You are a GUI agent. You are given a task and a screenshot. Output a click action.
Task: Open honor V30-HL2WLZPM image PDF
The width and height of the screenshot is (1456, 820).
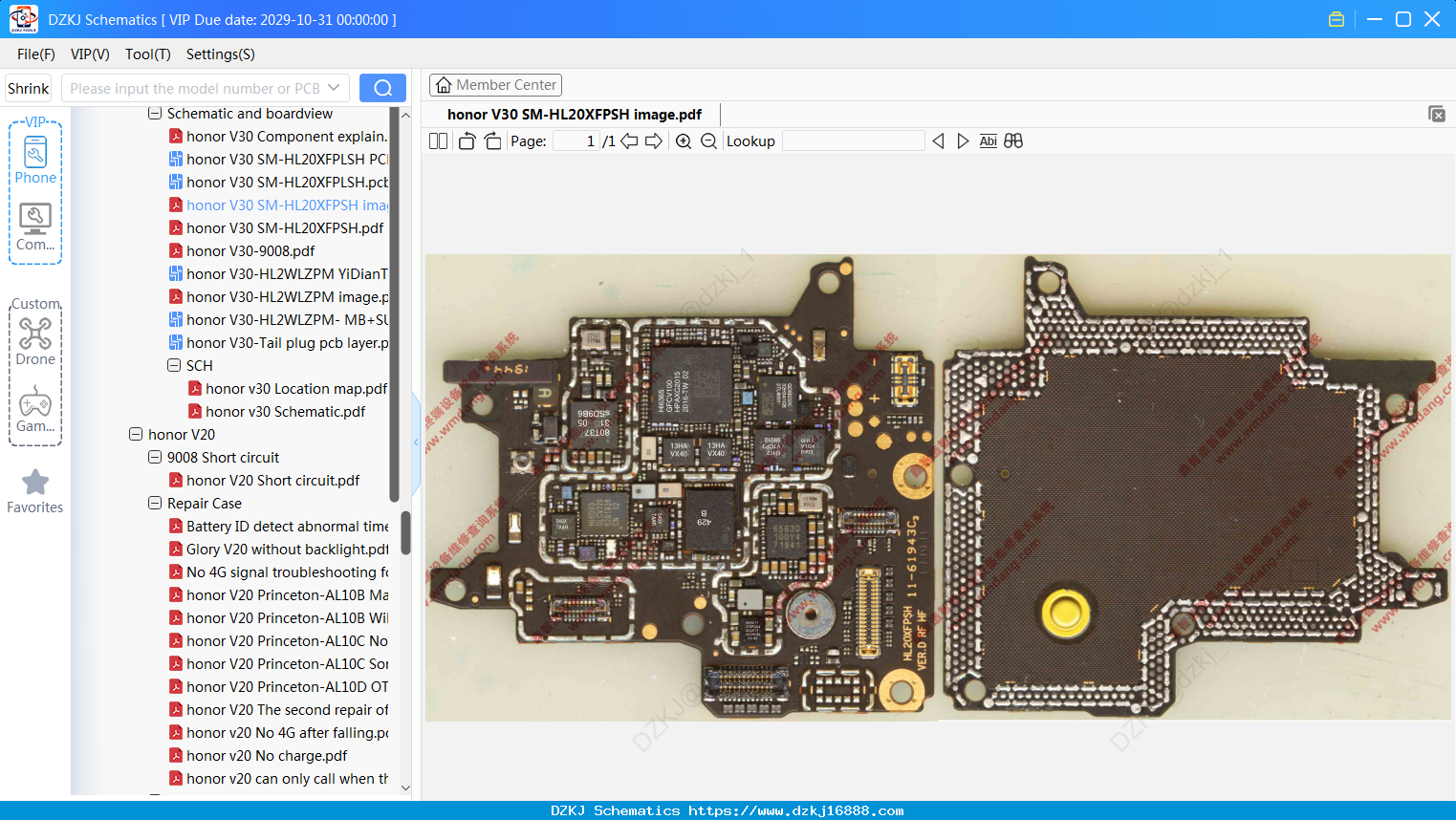click(x=279, y=297)
